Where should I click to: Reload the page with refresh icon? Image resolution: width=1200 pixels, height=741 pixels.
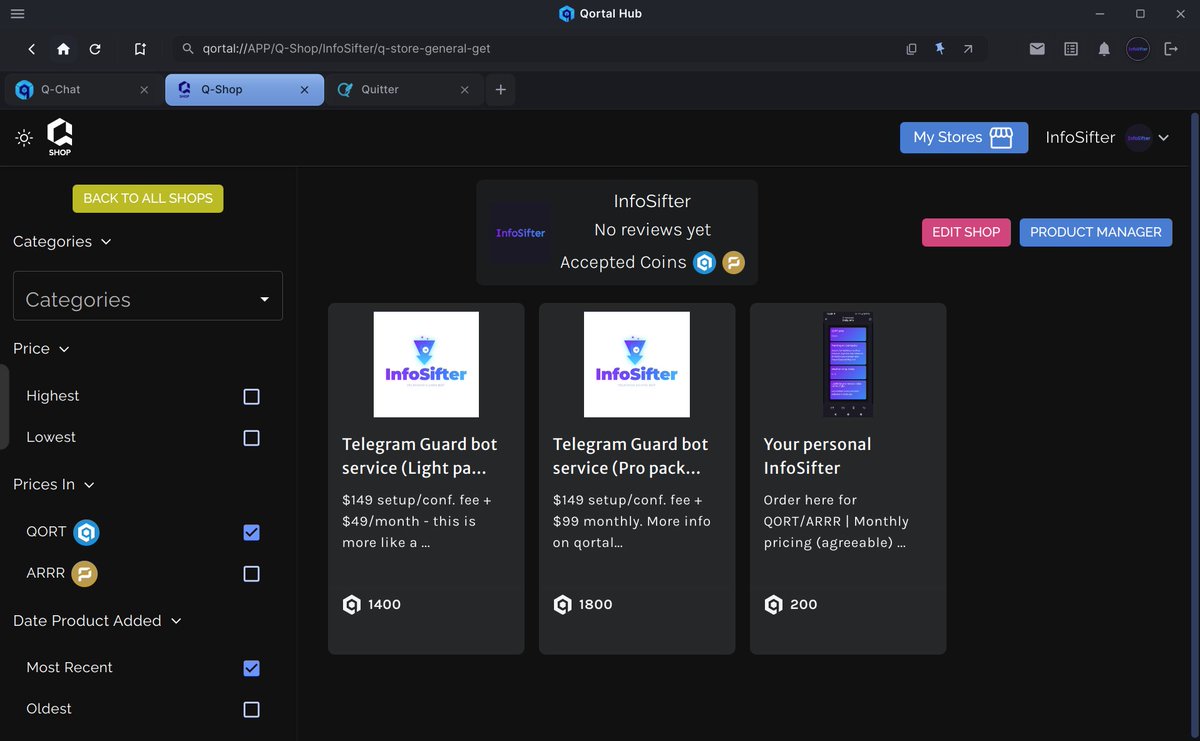(x=95, y=49)
